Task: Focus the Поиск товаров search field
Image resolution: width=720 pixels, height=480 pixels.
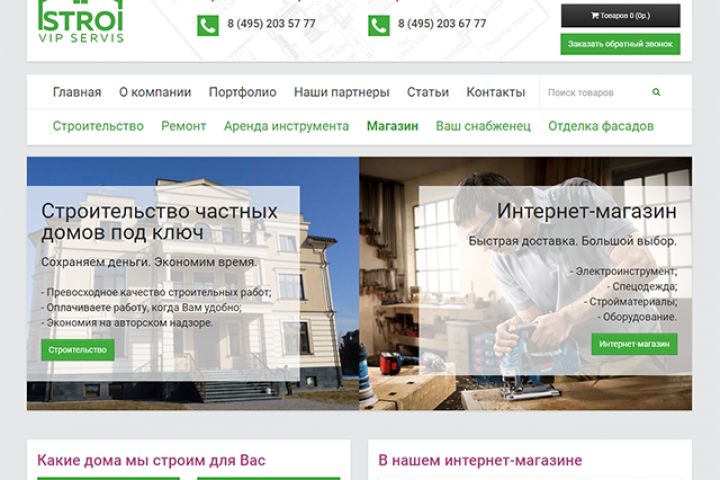Action: (x=597, y=92)
